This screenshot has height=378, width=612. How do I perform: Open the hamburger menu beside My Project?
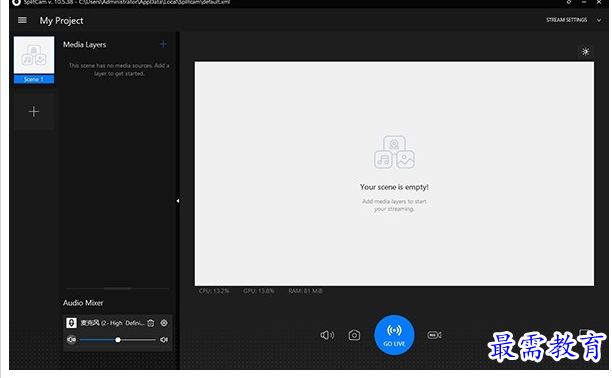coord(22,20)
